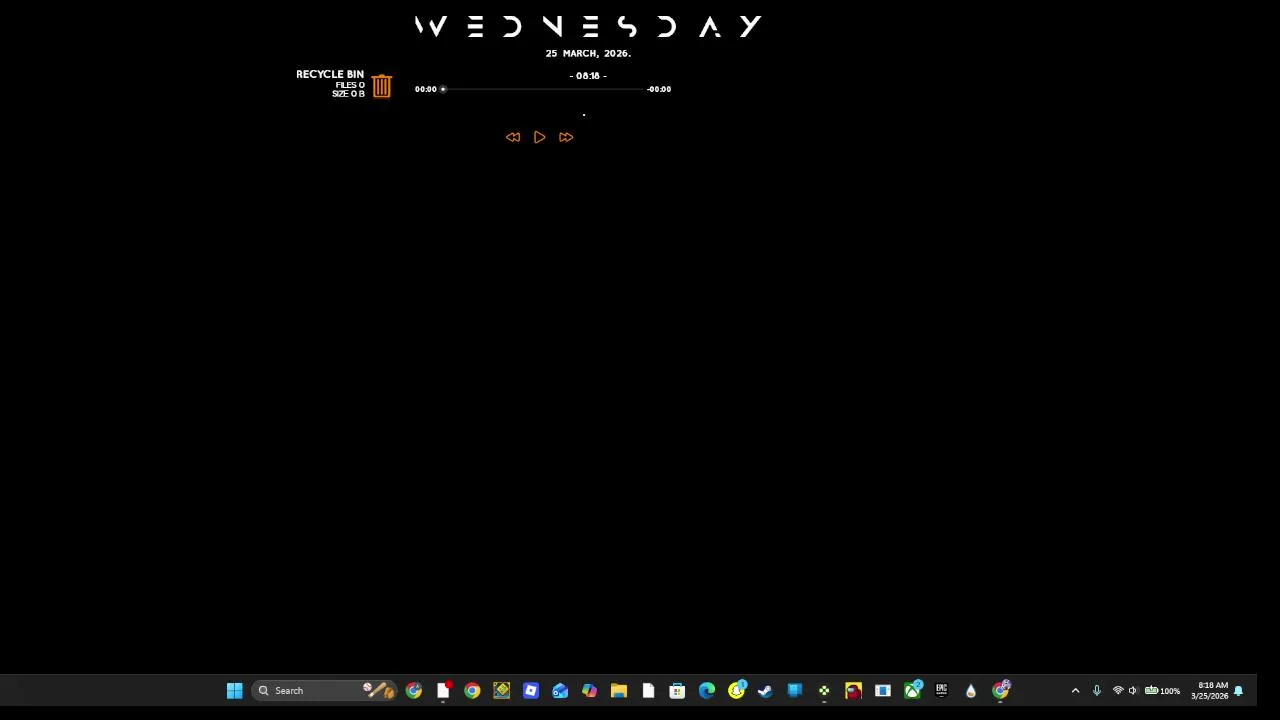Open Outlook from the taskbar

tap(560, 690)
